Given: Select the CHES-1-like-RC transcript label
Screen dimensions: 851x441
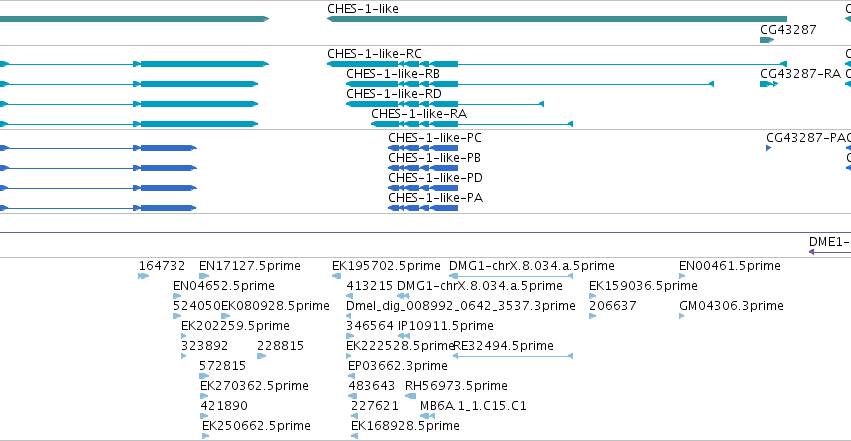Looking at the screenshot, I should pos(374,54).
